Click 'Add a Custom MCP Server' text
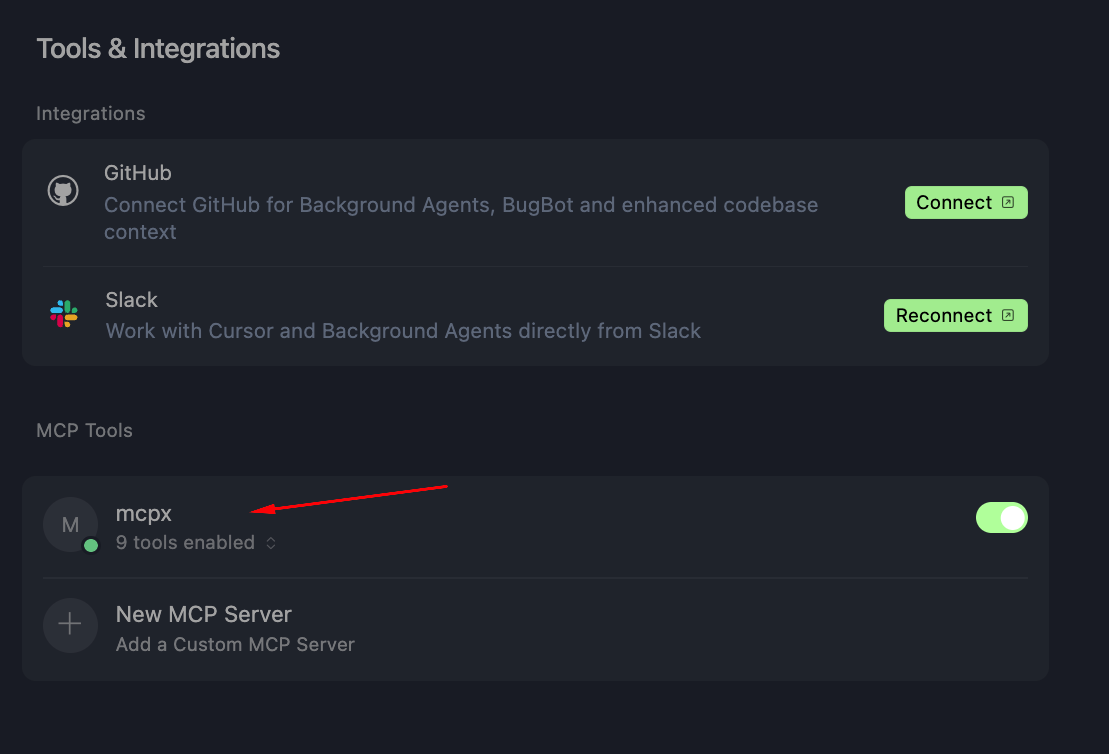 click(235, 644)
